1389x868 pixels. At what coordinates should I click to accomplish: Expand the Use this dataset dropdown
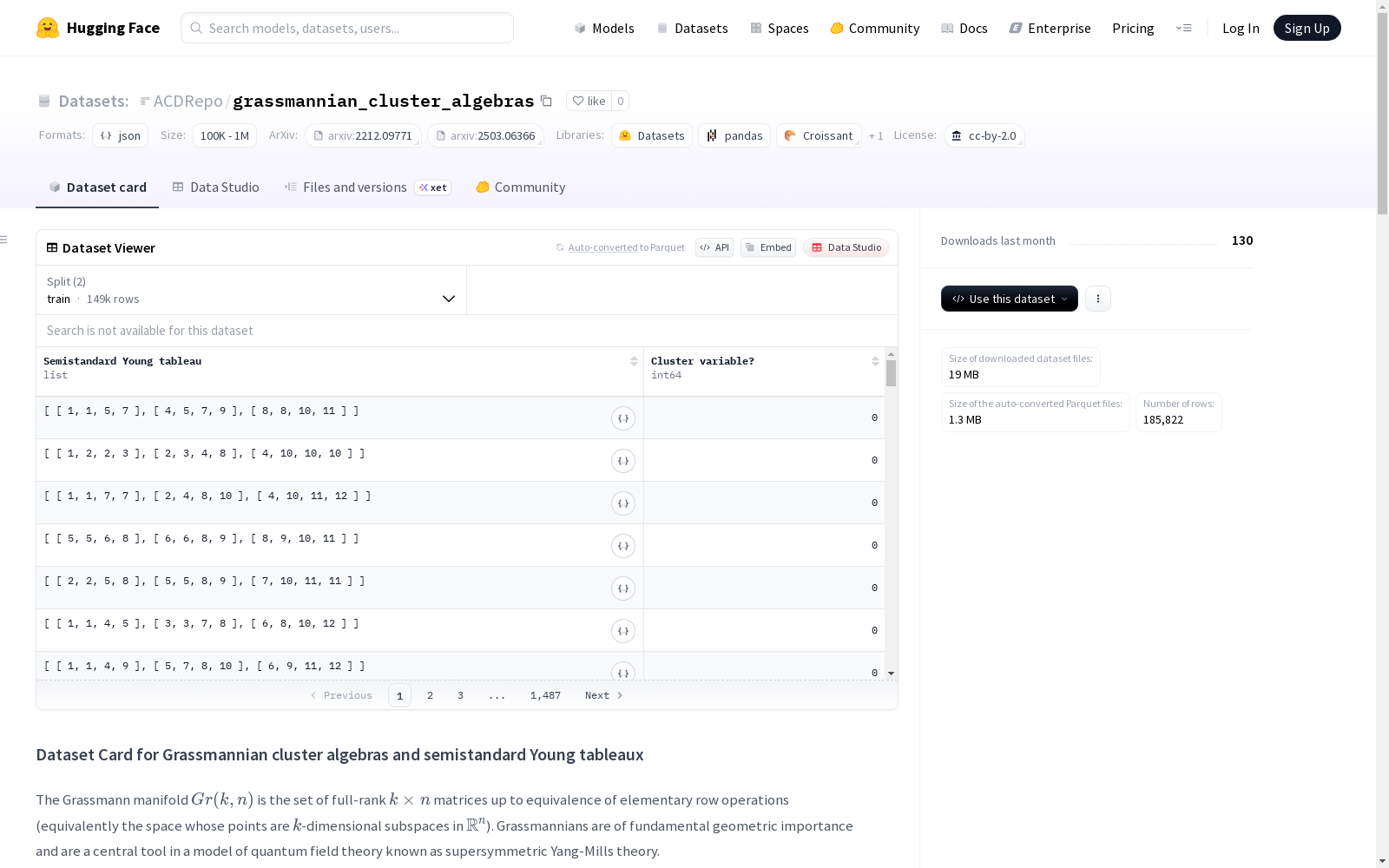(x=1010, y=299)
